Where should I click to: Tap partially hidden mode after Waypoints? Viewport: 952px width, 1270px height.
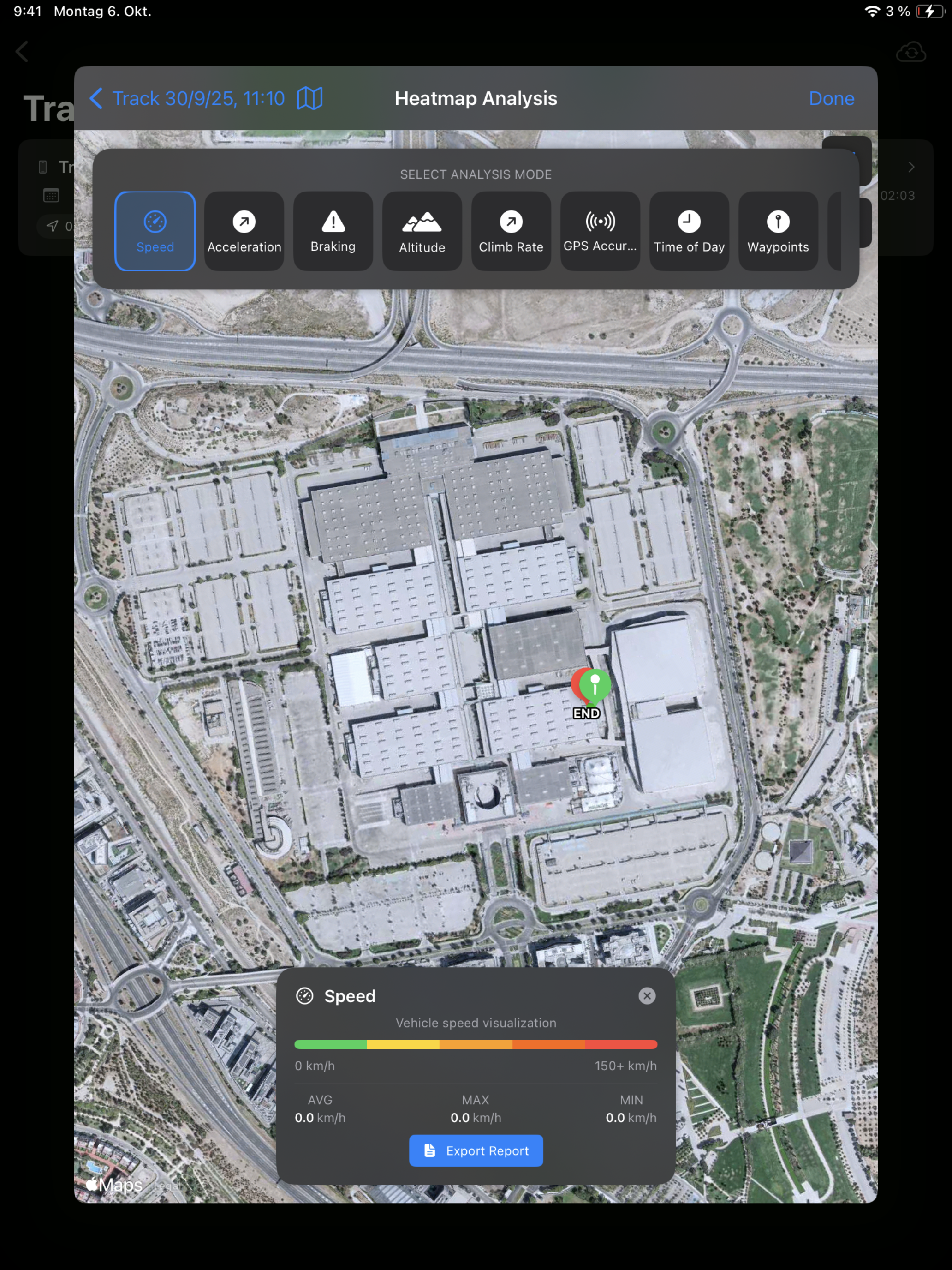click(835, 231)
